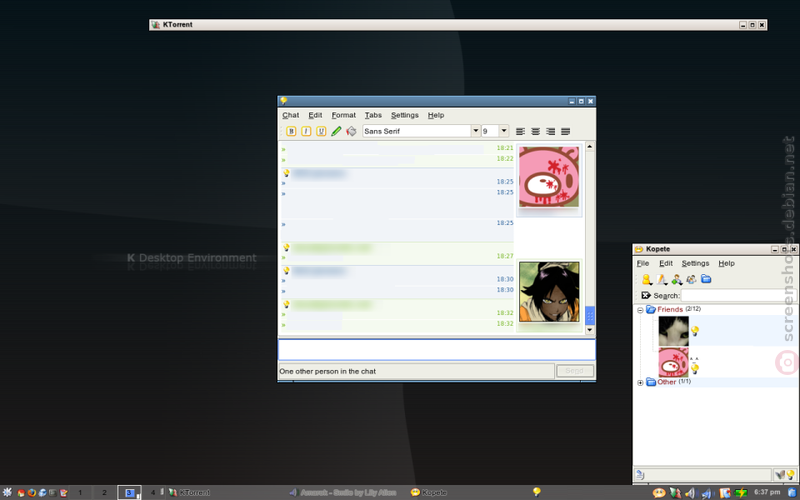The height and width of the screenshot is (500, 800).
Task: Open background color fill tool
Action: coord(351,131)
